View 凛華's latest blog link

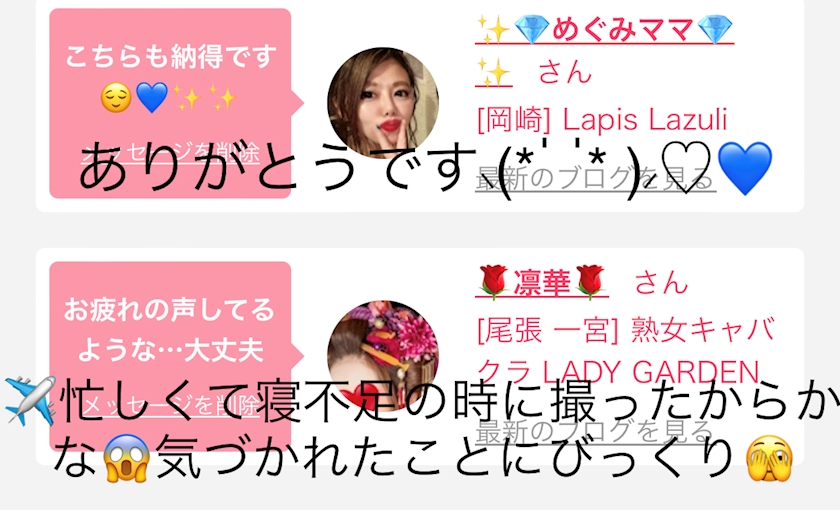(594, 431)
